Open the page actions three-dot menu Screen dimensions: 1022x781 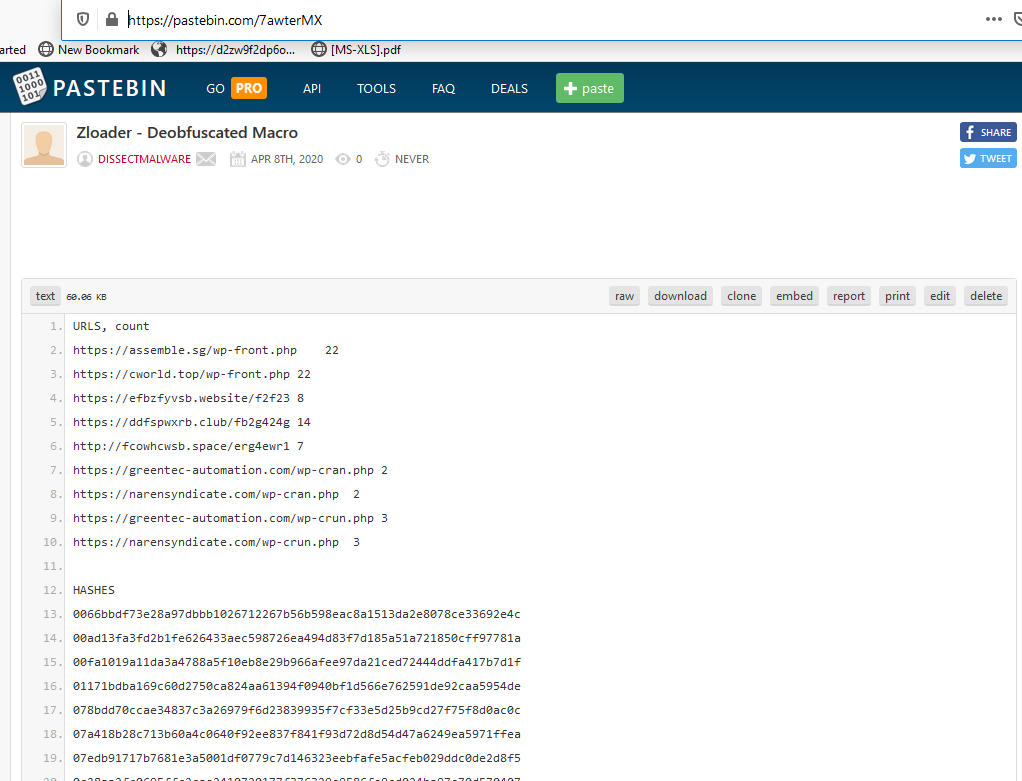[993, 20]
